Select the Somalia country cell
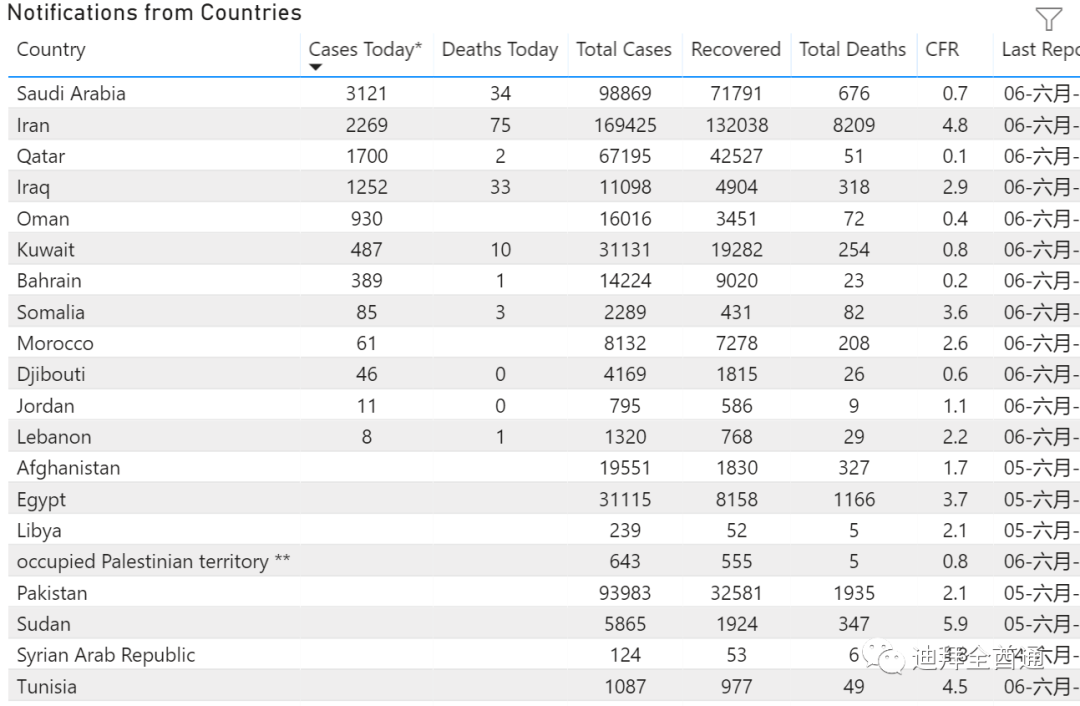The height and width of the screenshot is (706, 1080). click(50, 313)
